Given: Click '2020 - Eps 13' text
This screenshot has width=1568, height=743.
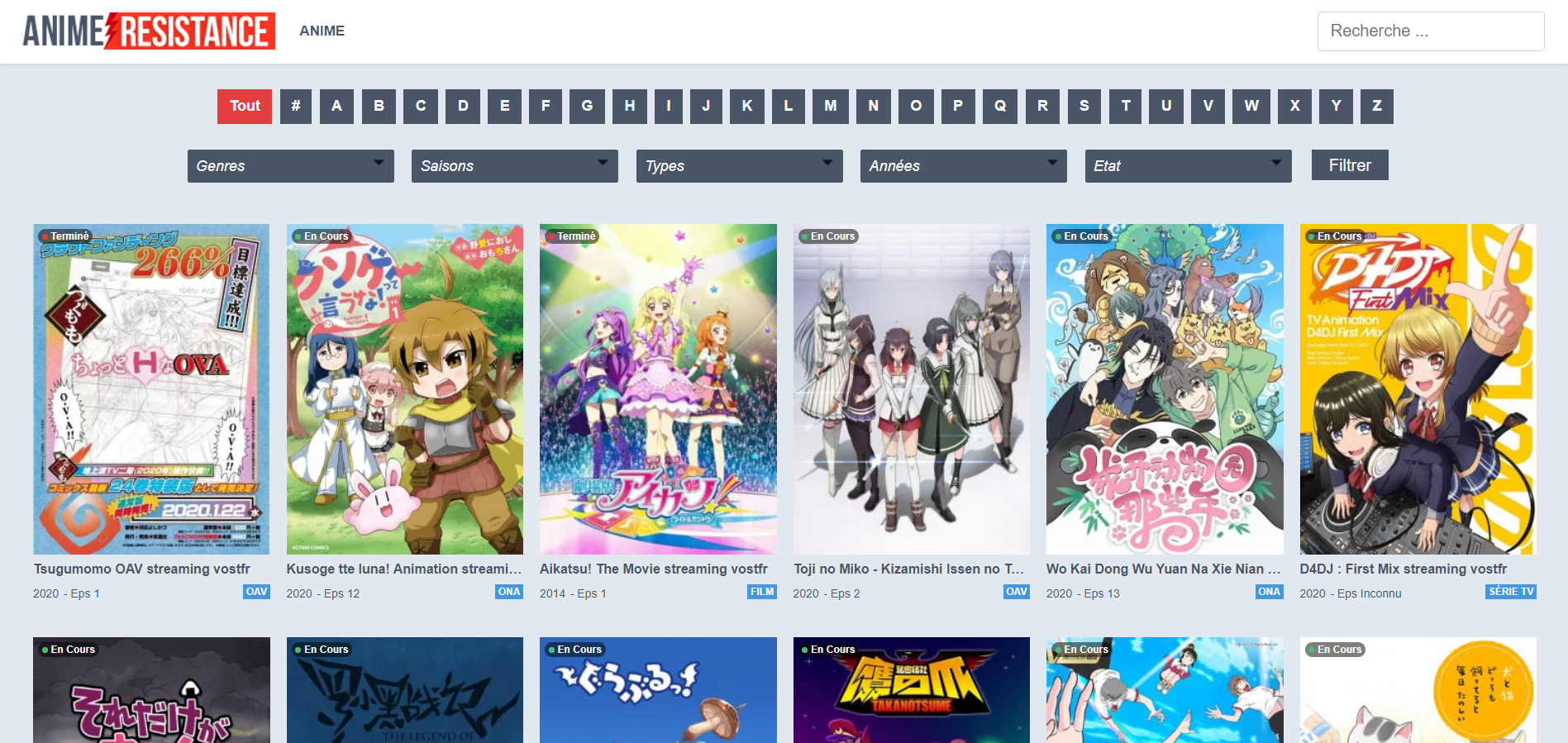Looking at the screenshot, I should (x=1083, y=593).
